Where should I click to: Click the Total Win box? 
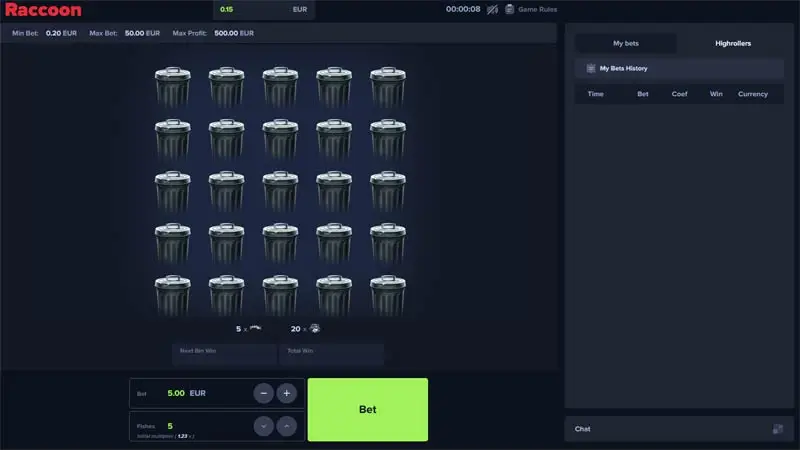332,355
